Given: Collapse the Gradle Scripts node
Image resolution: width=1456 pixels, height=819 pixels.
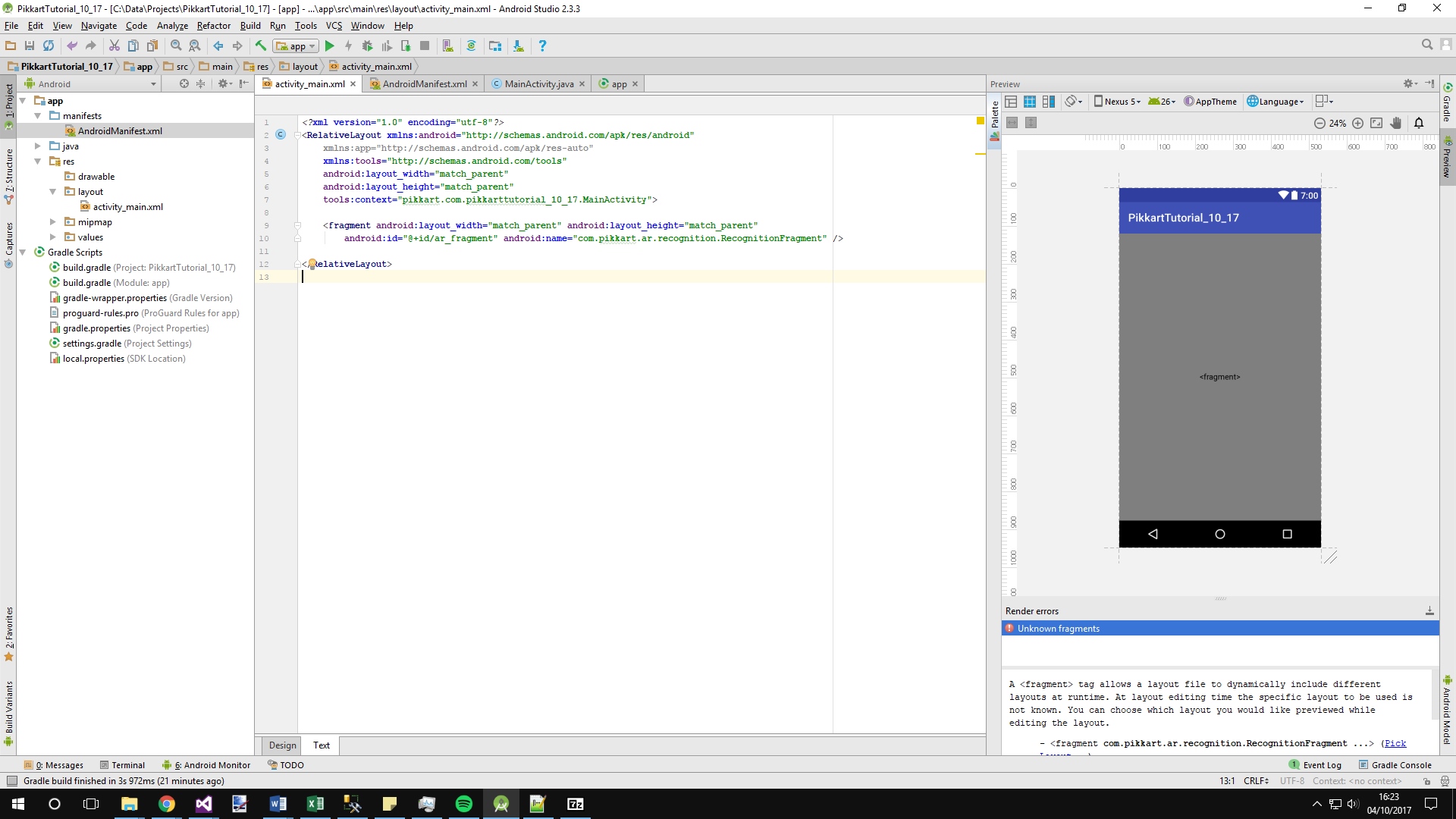Looking at the screenshot, I should 23,253.
